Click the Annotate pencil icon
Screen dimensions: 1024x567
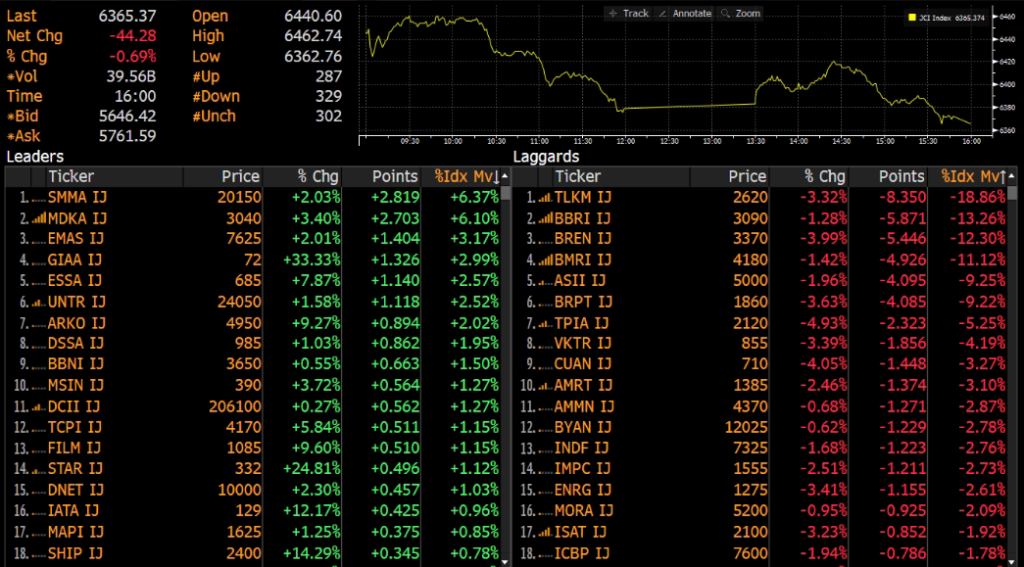[x=662, y=13]
